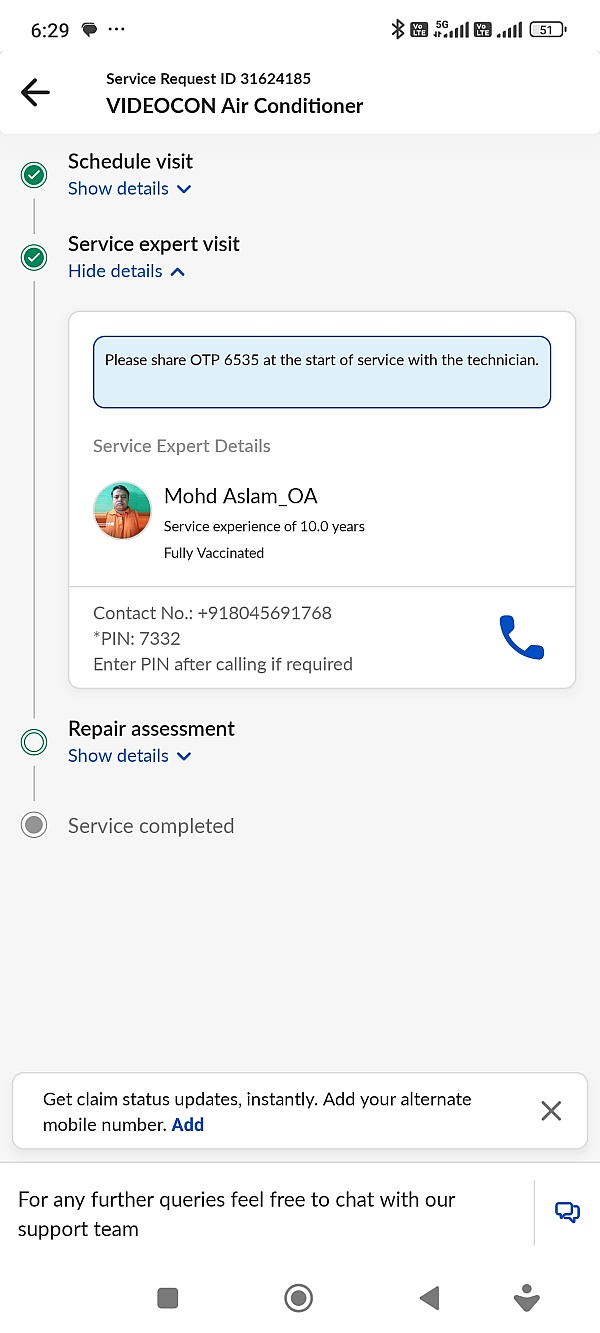
Task: Tap the Android recent apps square
Action: point(168,1298)
